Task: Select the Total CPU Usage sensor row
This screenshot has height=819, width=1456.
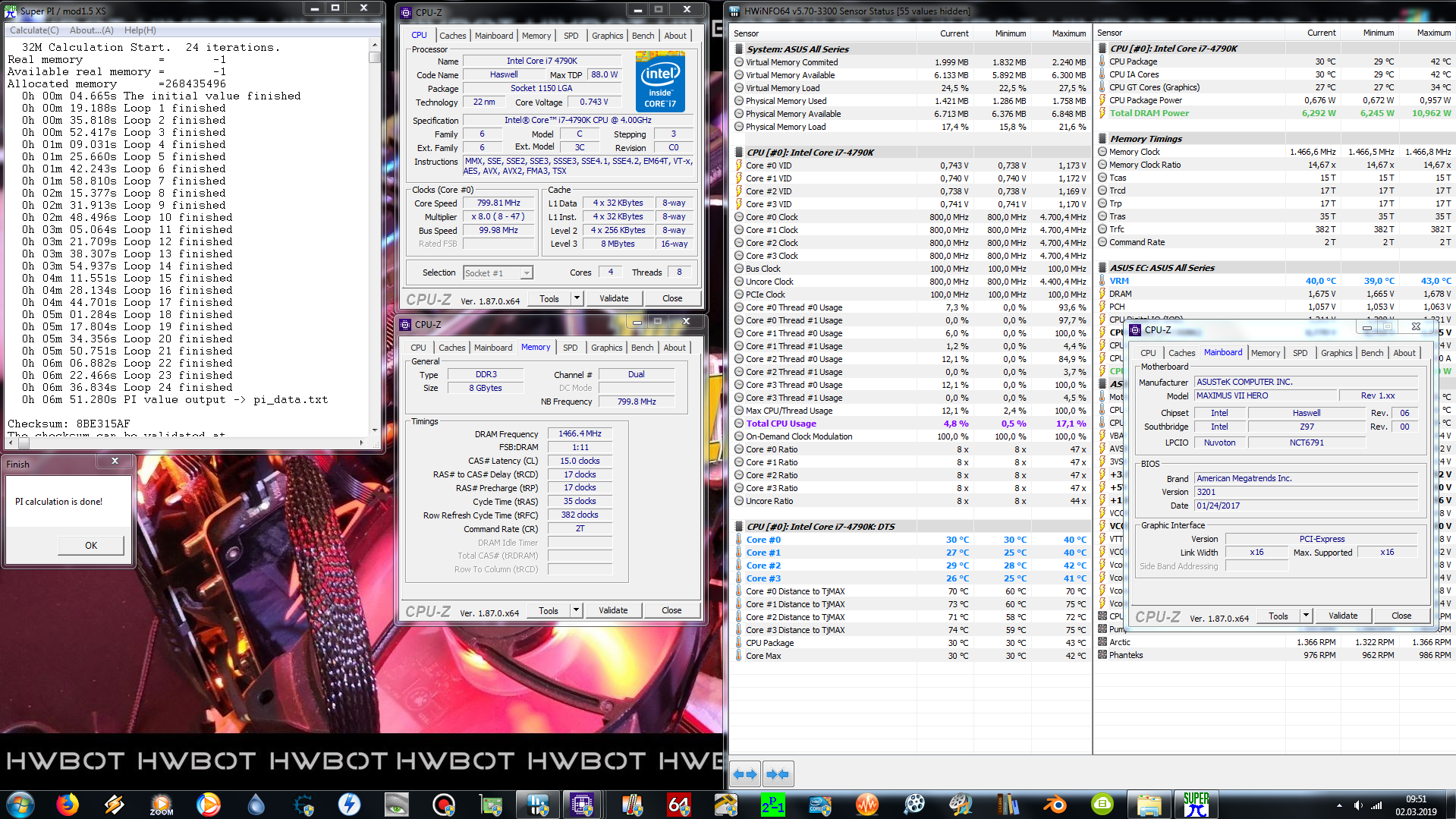Action: (911, 424)
